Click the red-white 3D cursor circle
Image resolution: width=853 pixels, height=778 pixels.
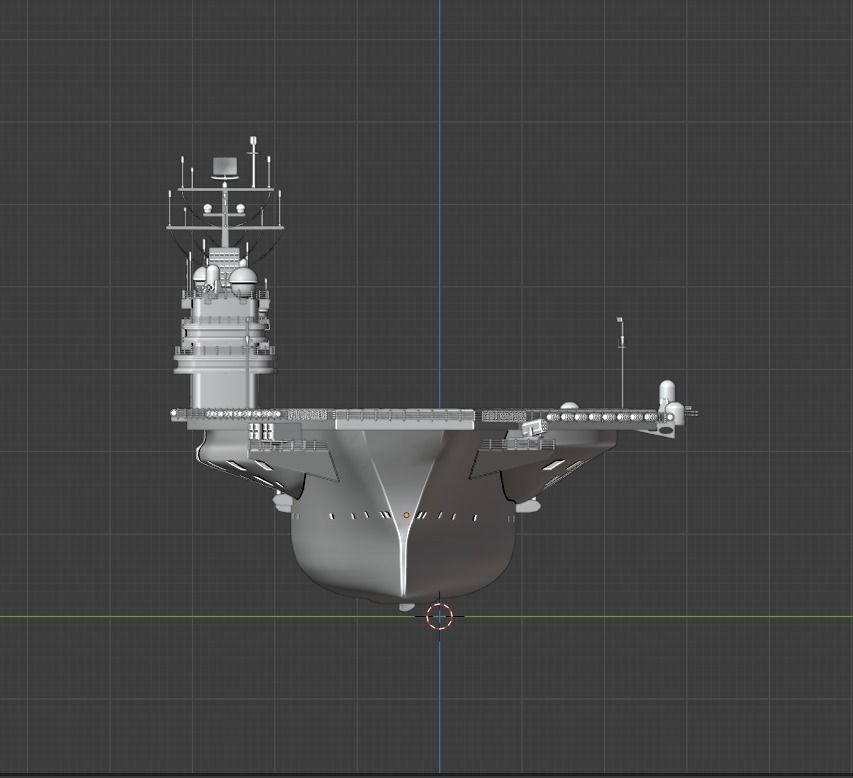point(439,616)
